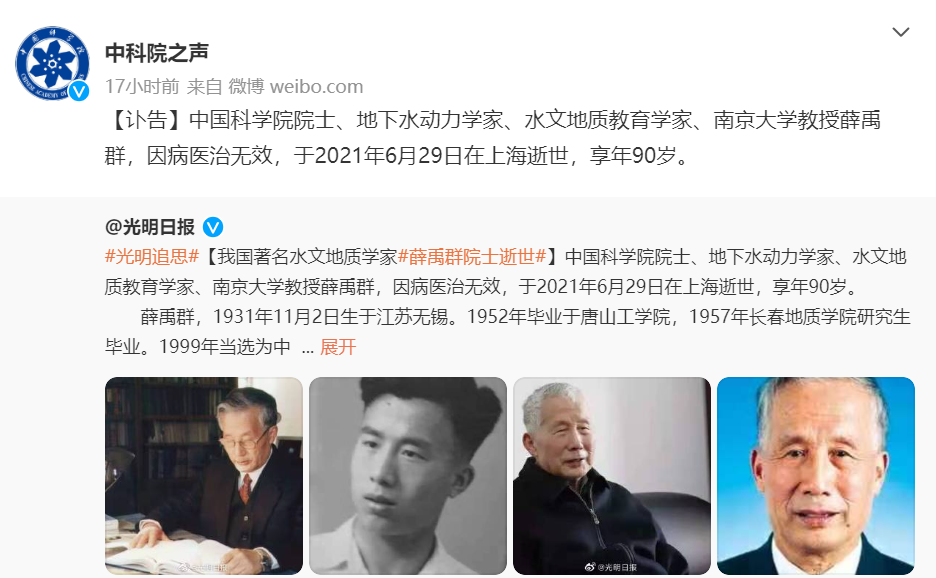Click verified badge next to 光明日报
Screen dimensions: 936x578
pos(213,227)
